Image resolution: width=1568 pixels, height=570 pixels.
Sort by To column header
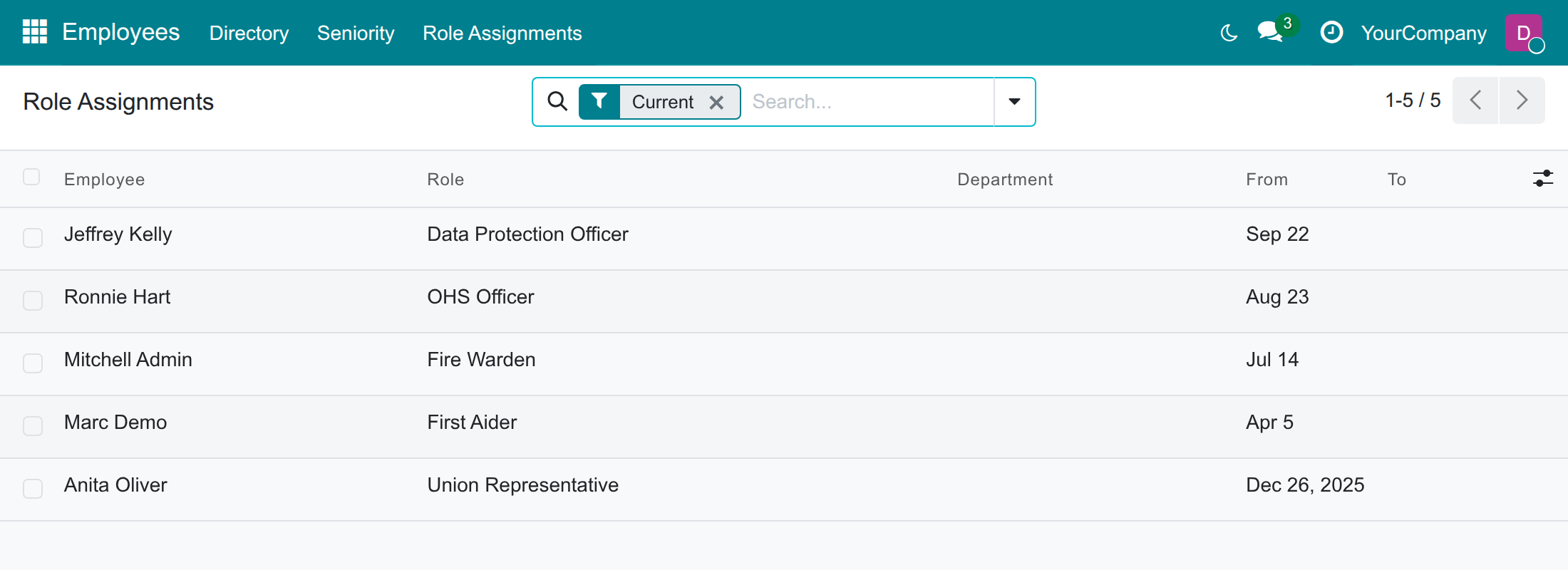click(1396, 180)
